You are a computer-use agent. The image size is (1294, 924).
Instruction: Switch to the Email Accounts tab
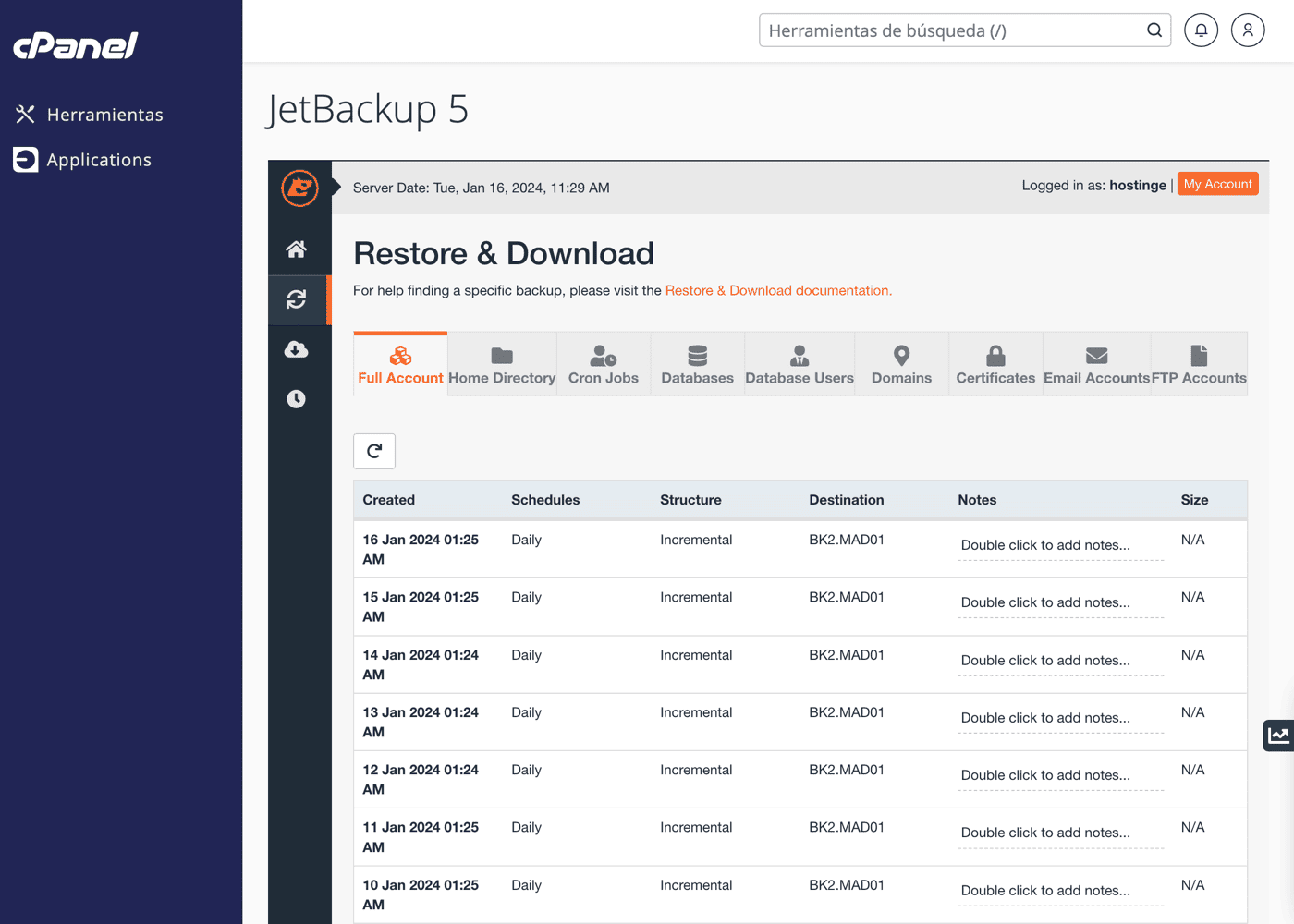(x=1096, y=365)
